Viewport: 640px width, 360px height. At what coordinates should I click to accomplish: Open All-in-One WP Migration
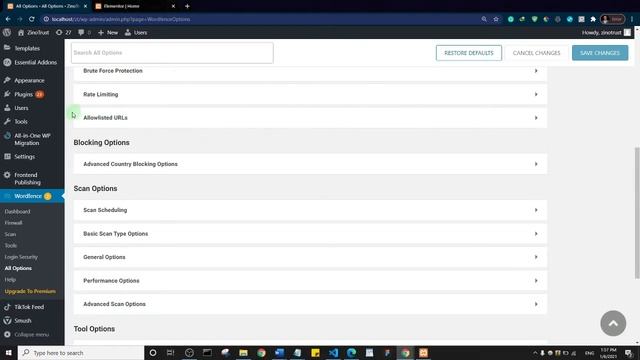click(x=32, y=139)
